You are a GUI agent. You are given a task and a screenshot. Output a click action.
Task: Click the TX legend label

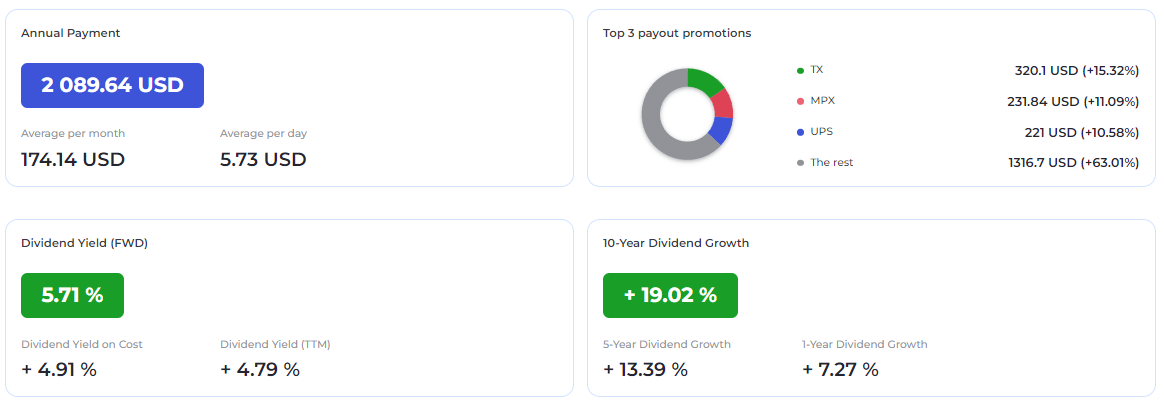point(817,70)
